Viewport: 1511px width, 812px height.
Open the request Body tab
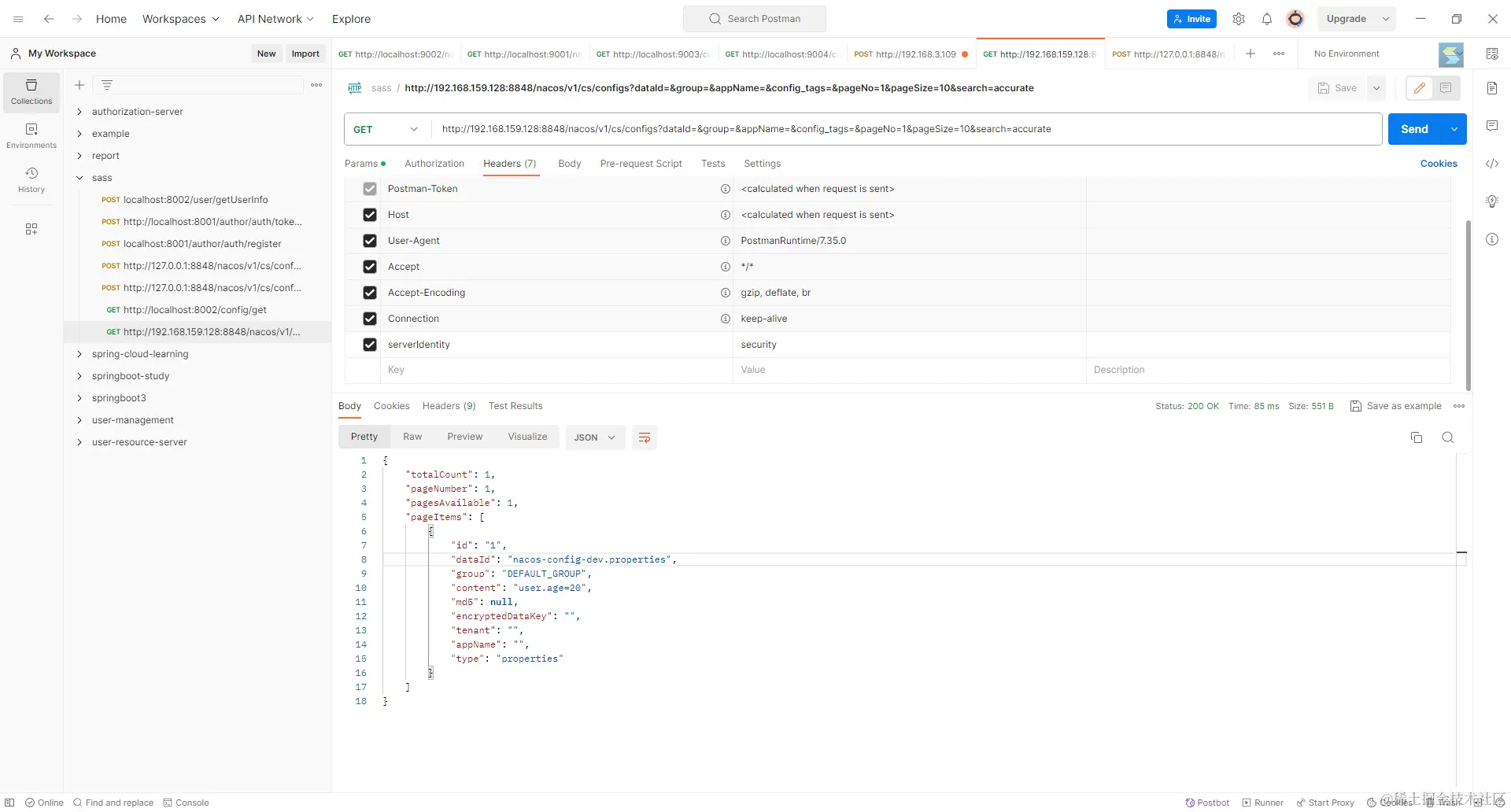(x=570, y=164)
